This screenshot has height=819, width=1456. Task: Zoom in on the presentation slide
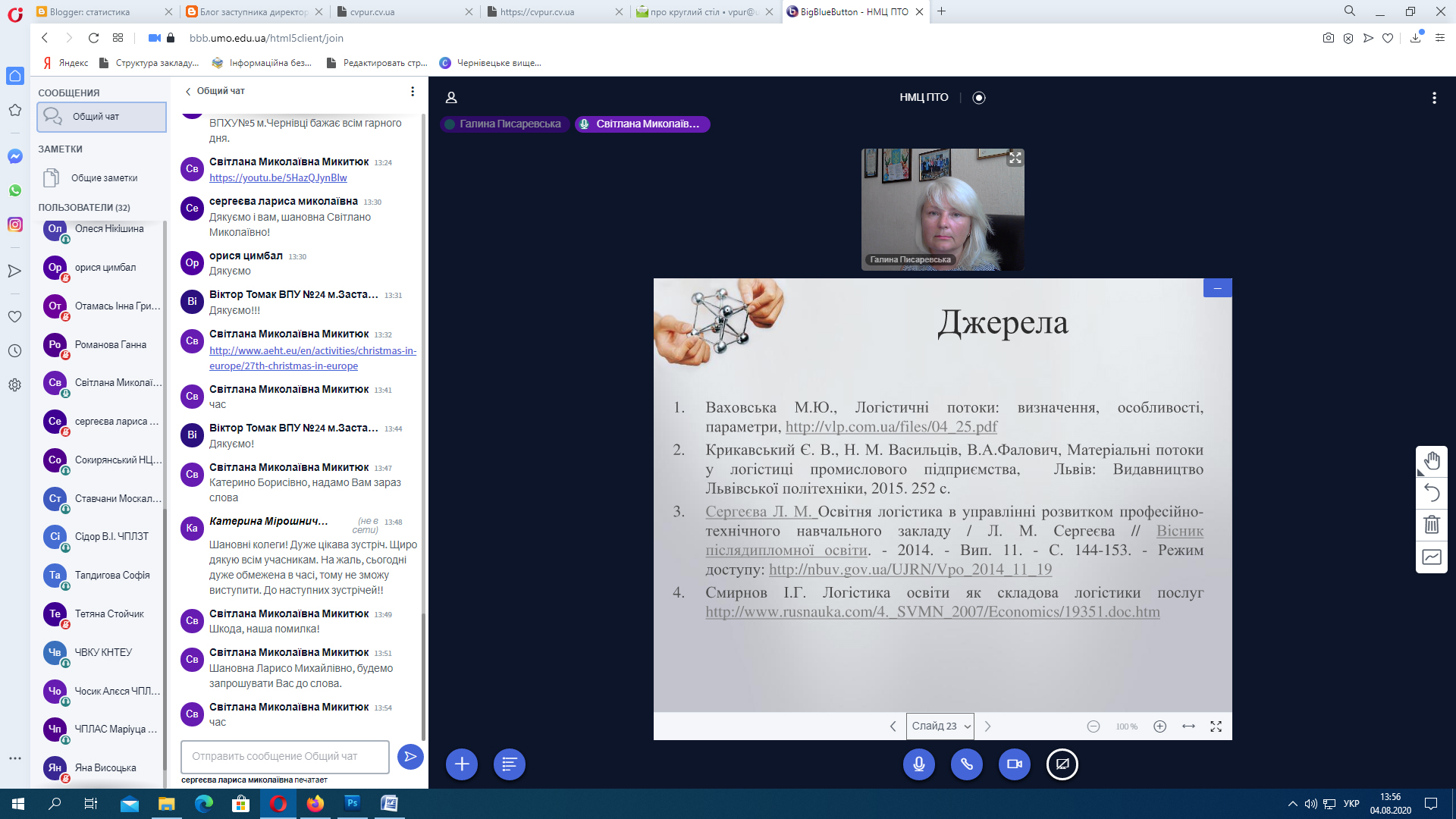(1159, 726)
